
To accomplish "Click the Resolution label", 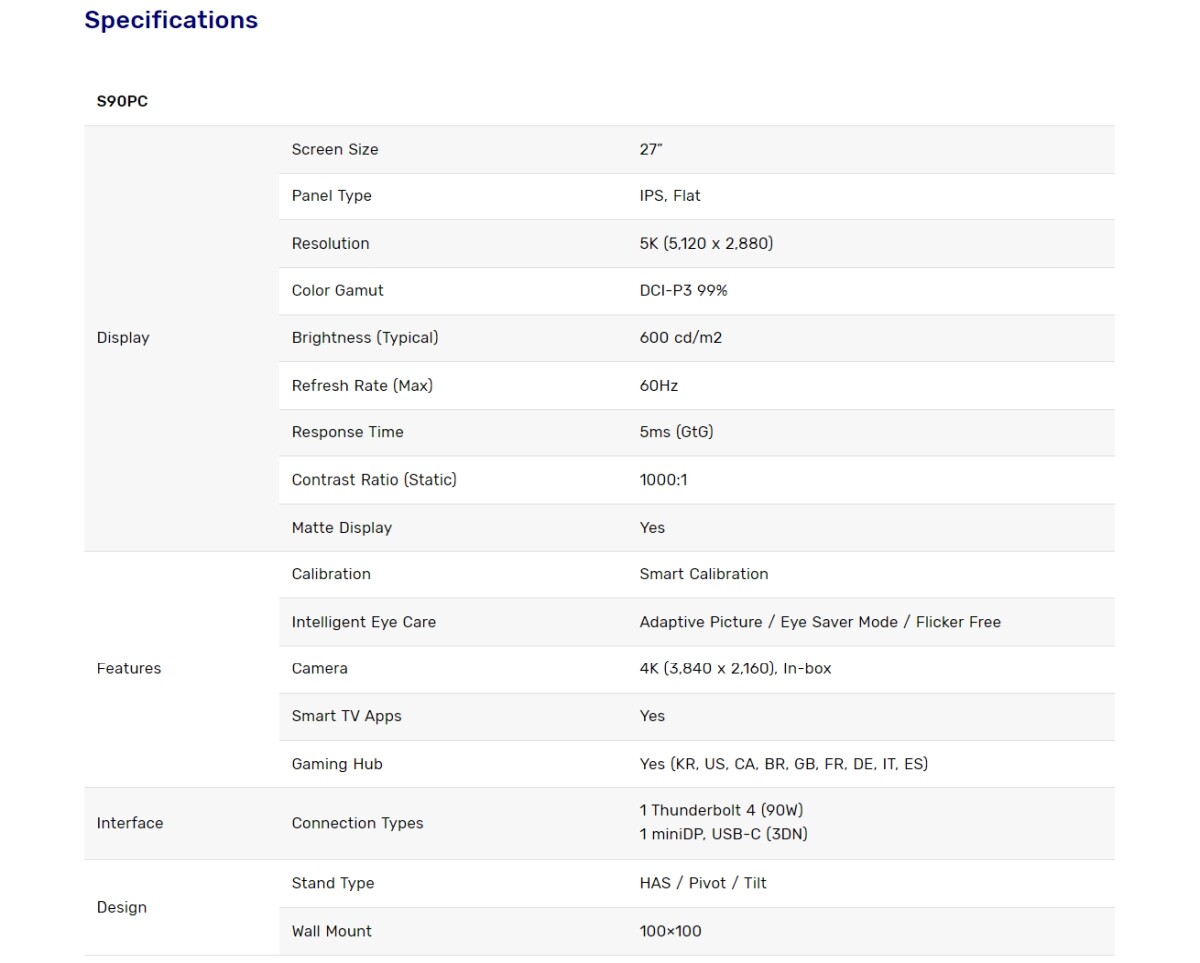I will pyautogui.click(x=331, y=243).
